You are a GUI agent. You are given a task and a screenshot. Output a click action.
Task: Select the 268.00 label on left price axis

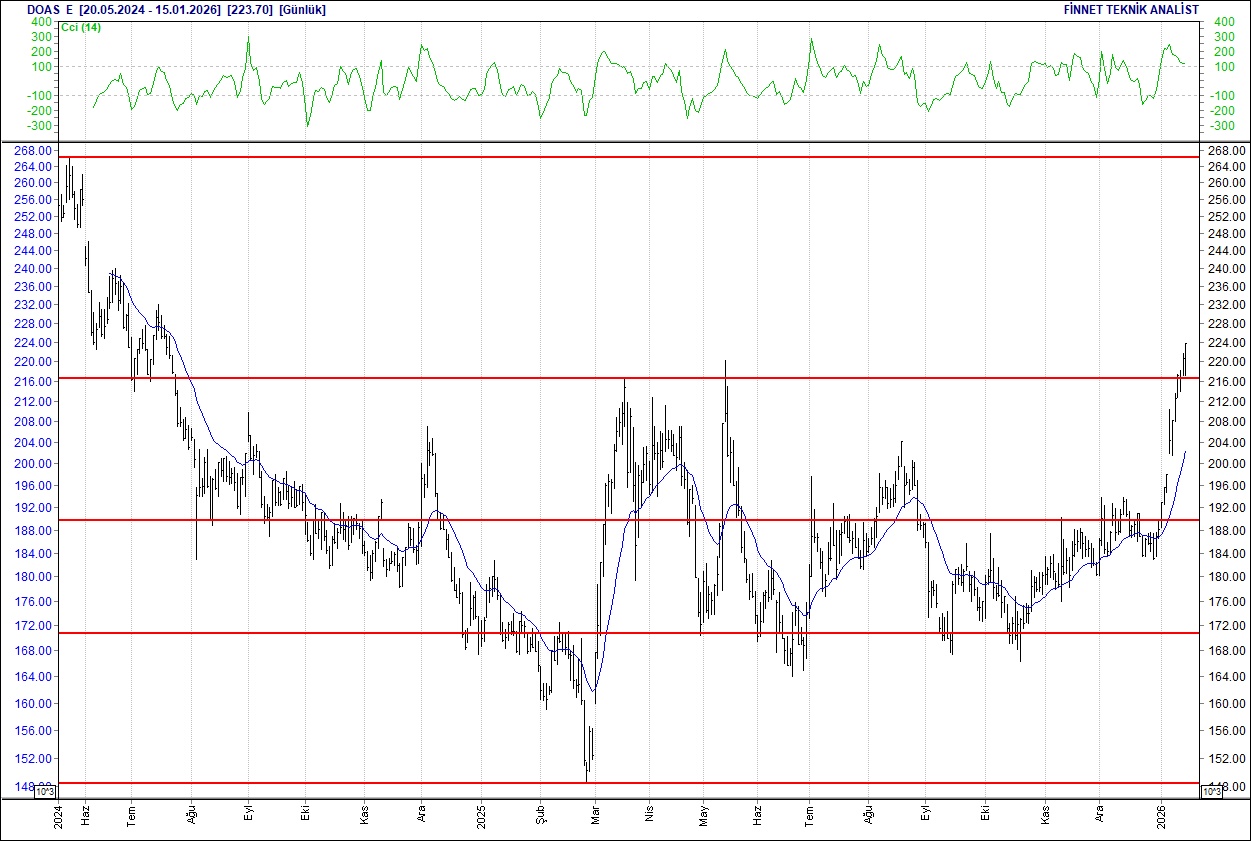pyautogui.click(x=33, y=150)
